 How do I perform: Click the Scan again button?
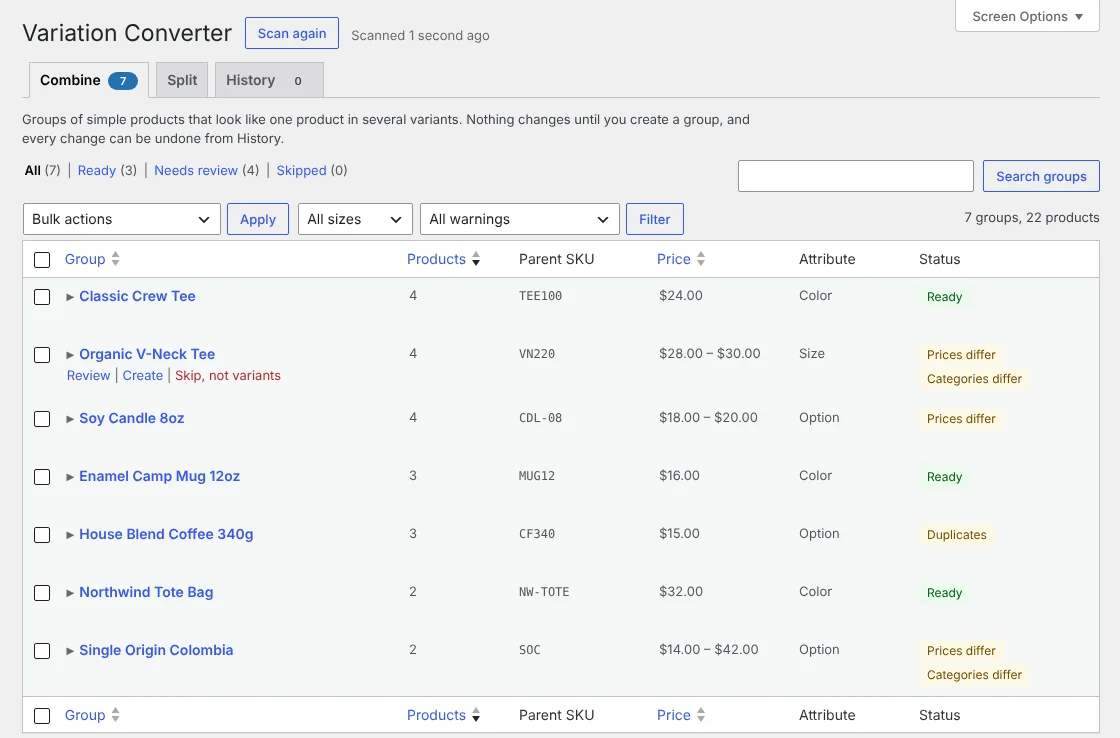click(291, 34)
